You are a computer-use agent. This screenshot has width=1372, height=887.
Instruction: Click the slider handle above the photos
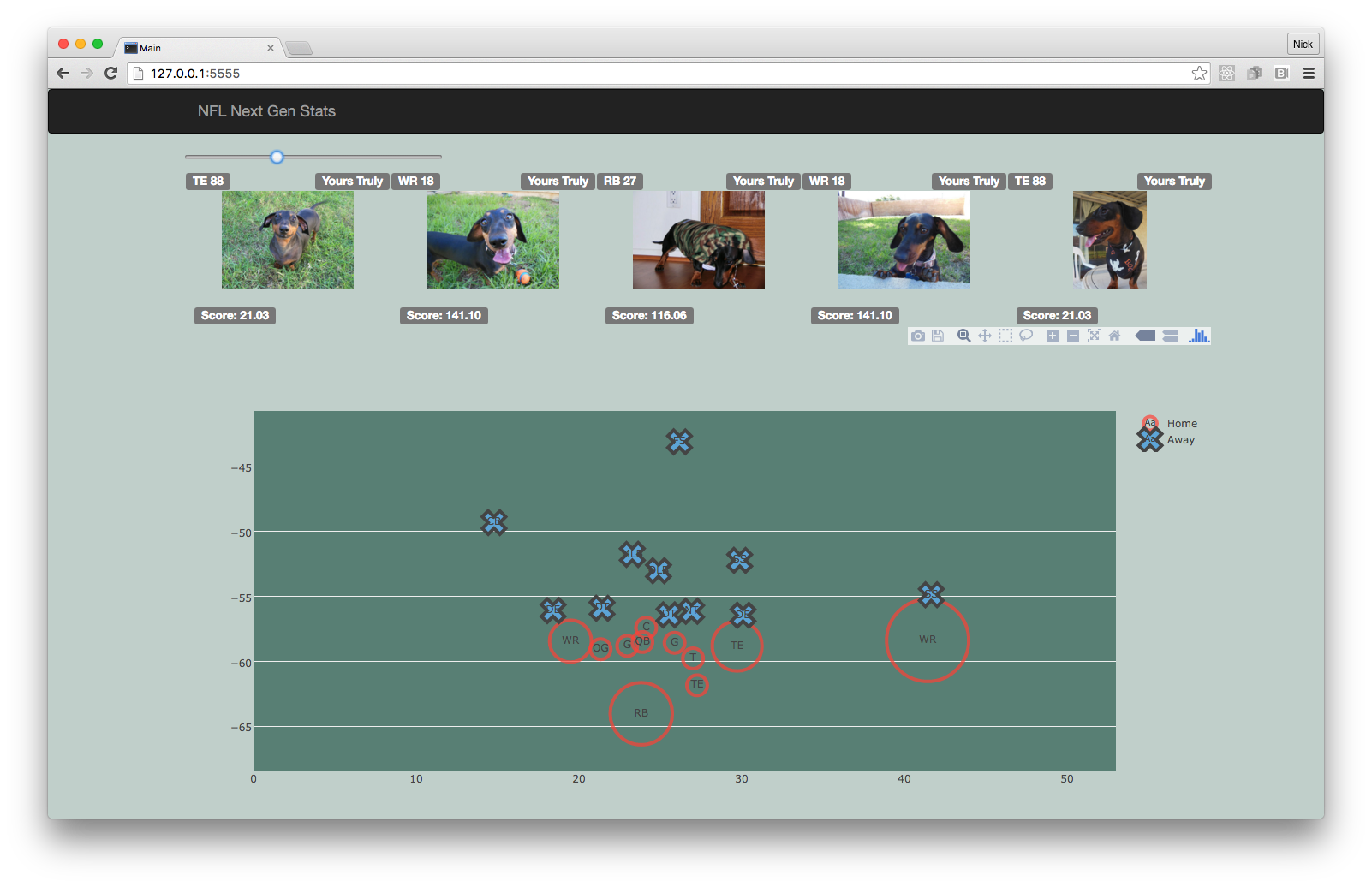tap(277, 157)
